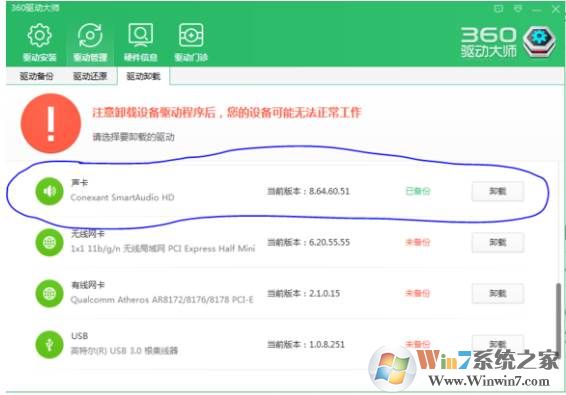Open the title bar menu dropdown icon
Screen dimensions: 566x395
(518, 9)
